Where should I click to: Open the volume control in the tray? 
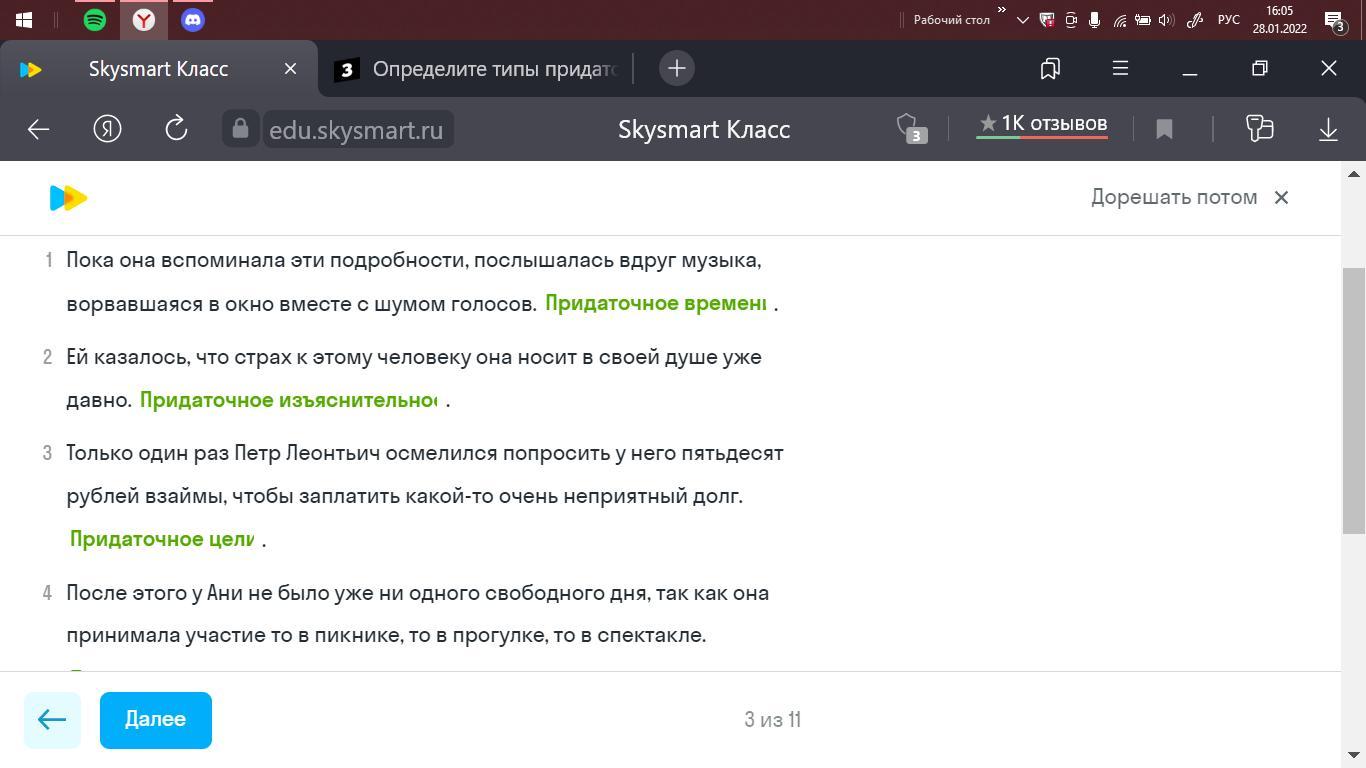[x=1167, y=19]
